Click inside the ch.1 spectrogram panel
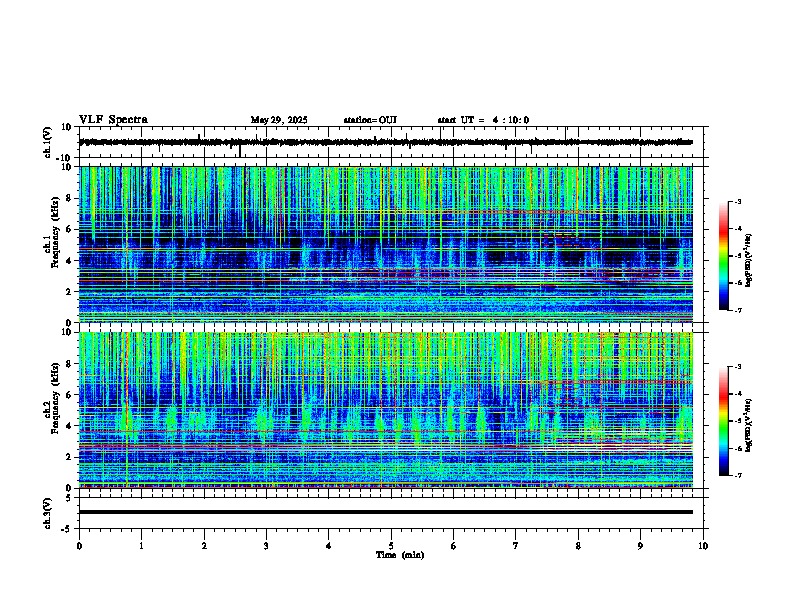The width and height of the screenshot is (792, 612). (x=386, y=244)
